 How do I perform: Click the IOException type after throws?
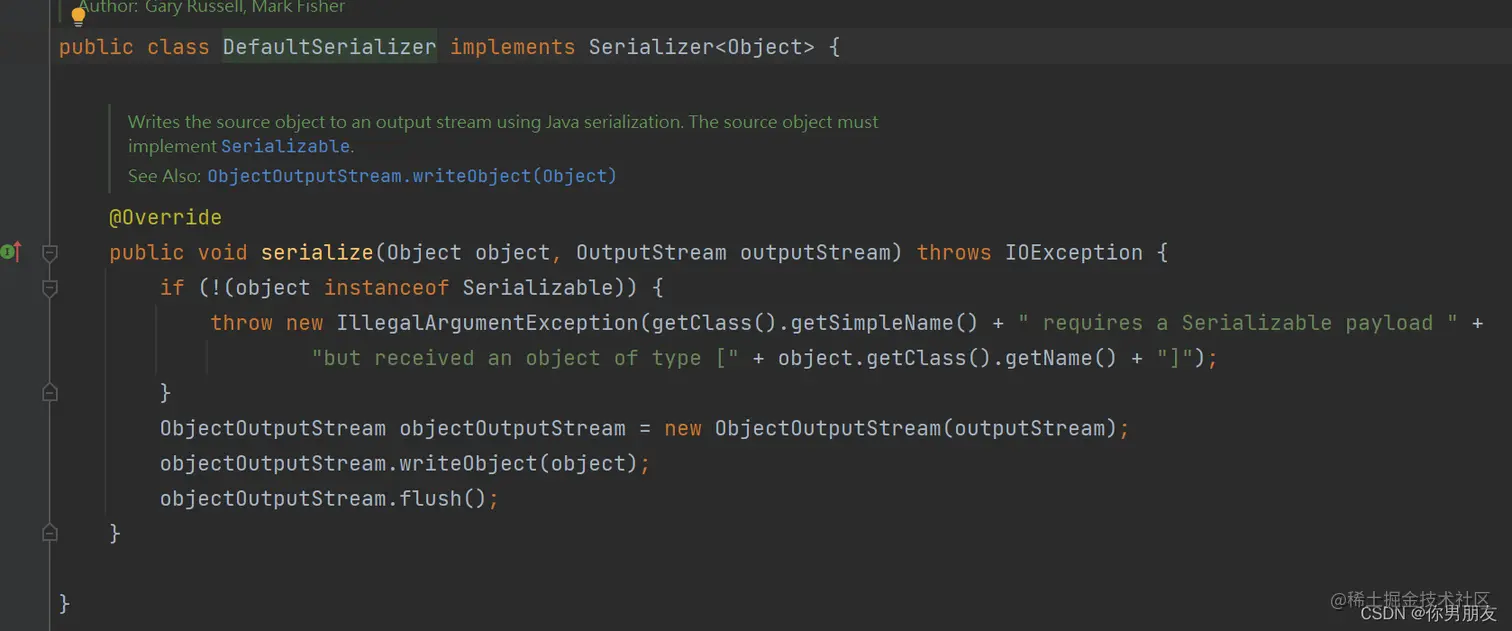tap(1074, 252)
